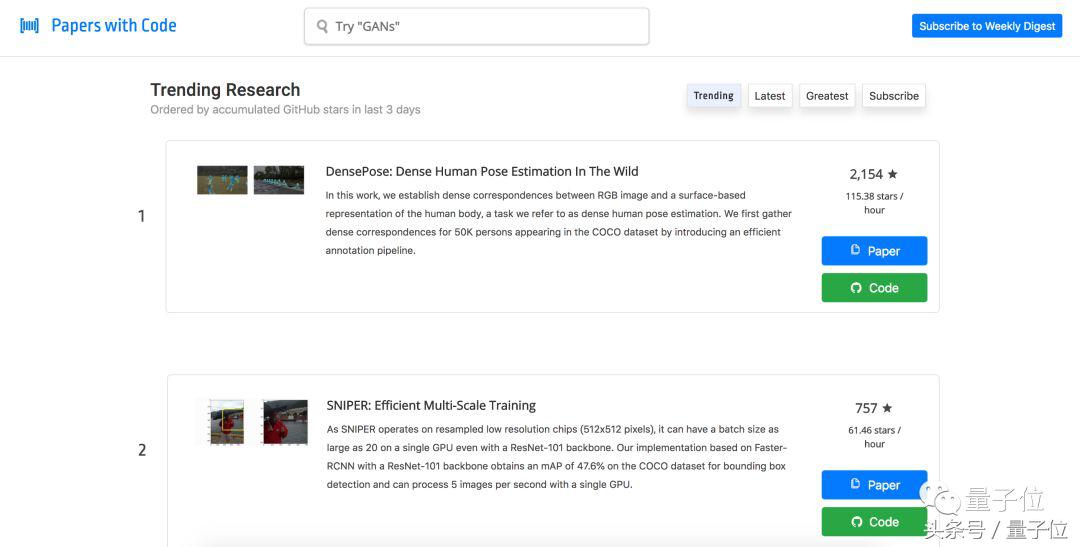Viewport: 1080px width, 547px height.
Task: Switch to the Latest tab
Action: click(769, 96)
